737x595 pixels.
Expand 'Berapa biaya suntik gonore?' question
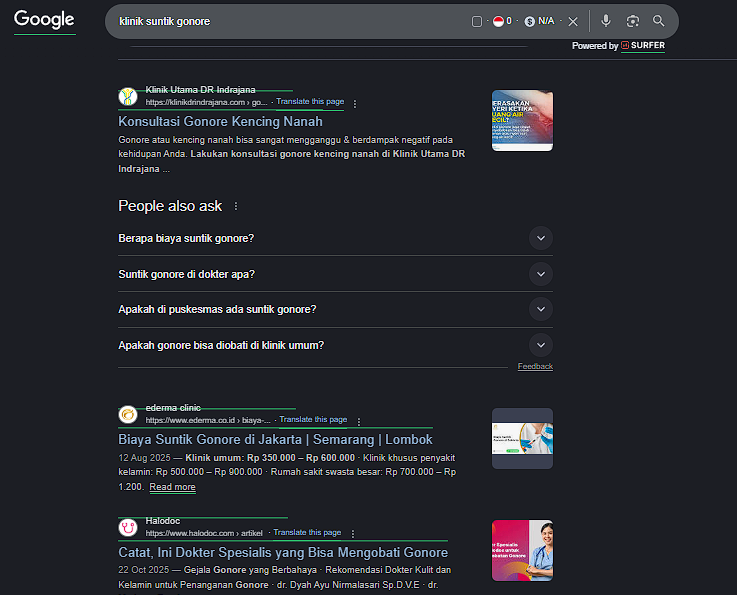[x=540, y=238]
